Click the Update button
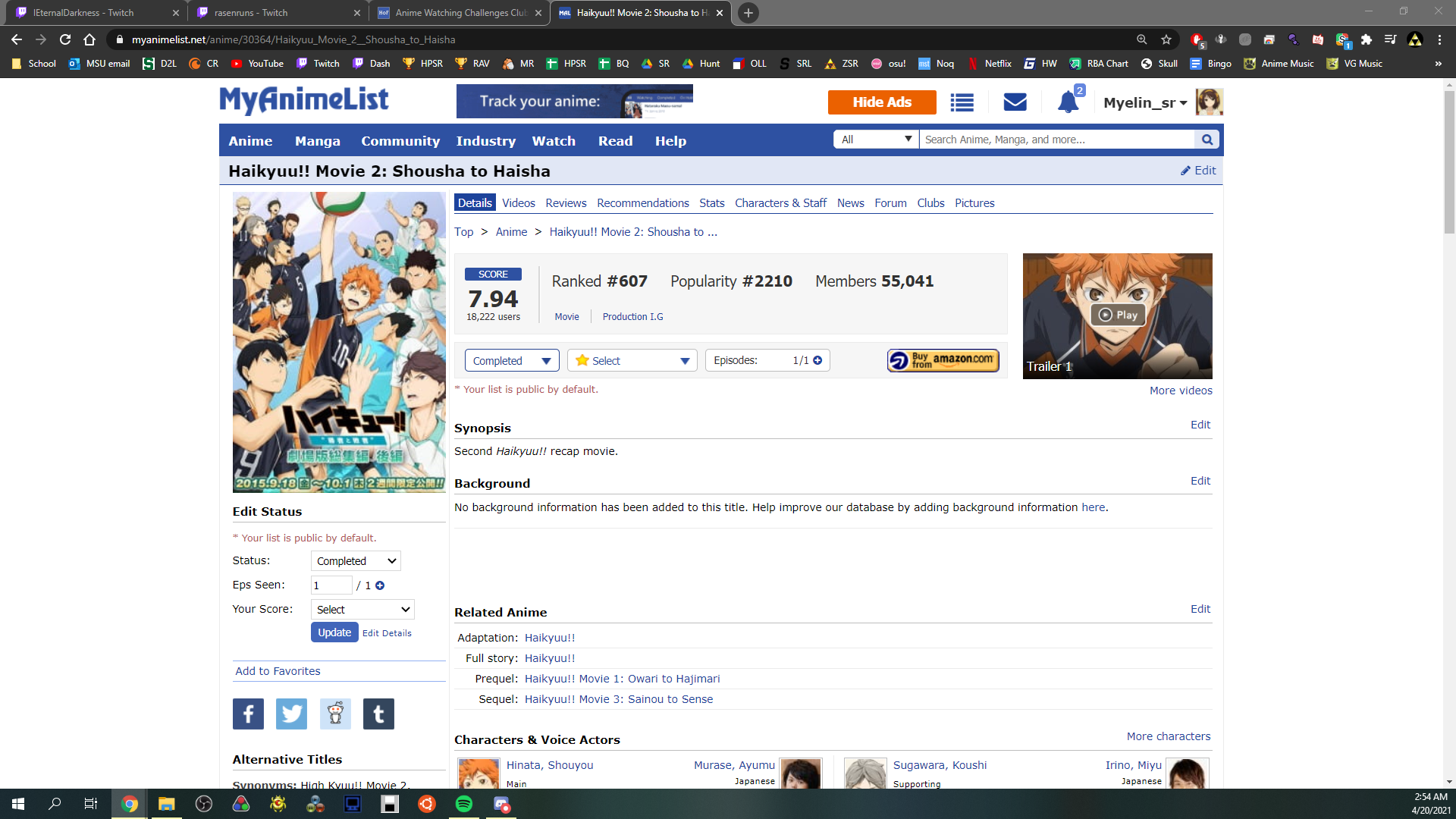Viewport: 1456px width, 819px height. 334,632
